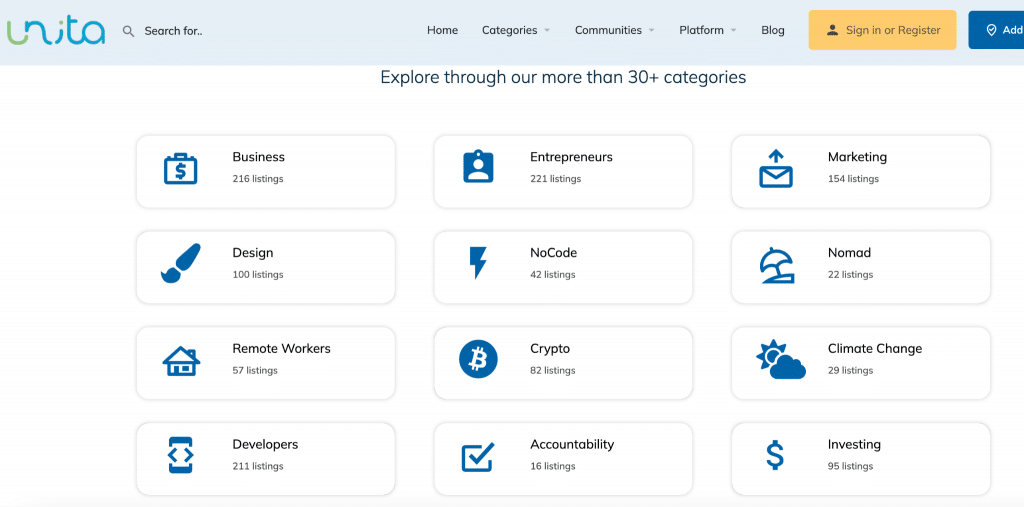Click the Entrepreneurs ID badge icon
This screenshot has height=507, width=1024.
click(x=478, y=167)
